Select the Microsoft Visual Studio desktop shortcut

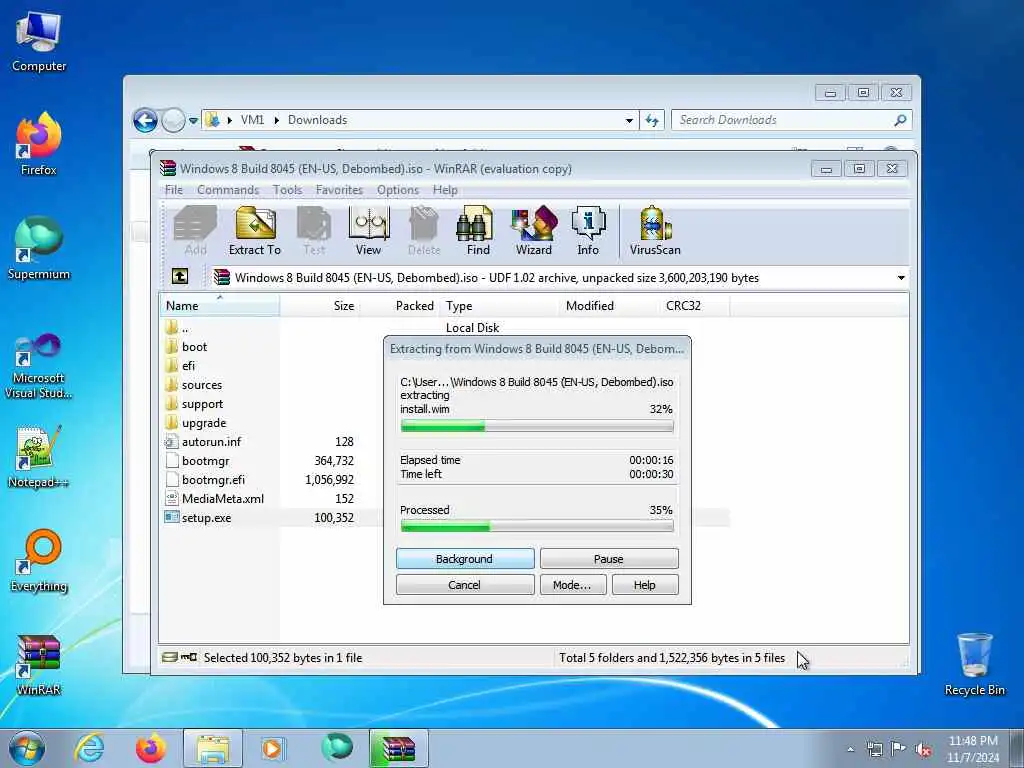point(39,366)
